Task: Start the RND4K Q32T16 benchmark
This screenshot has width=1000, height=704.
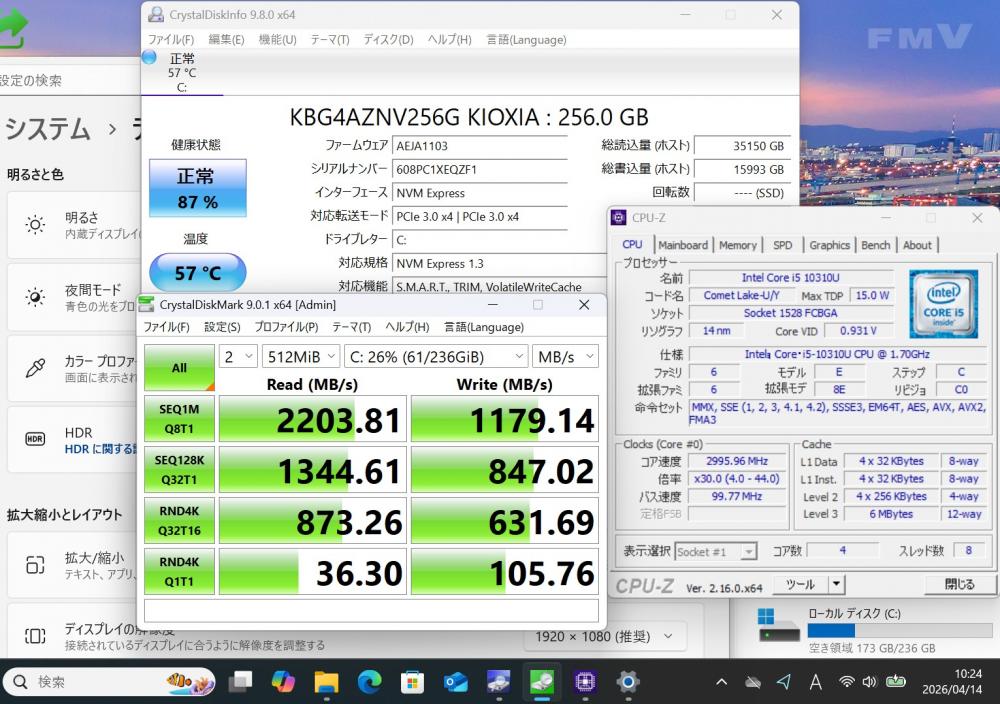Action: [x=179, y=521]
